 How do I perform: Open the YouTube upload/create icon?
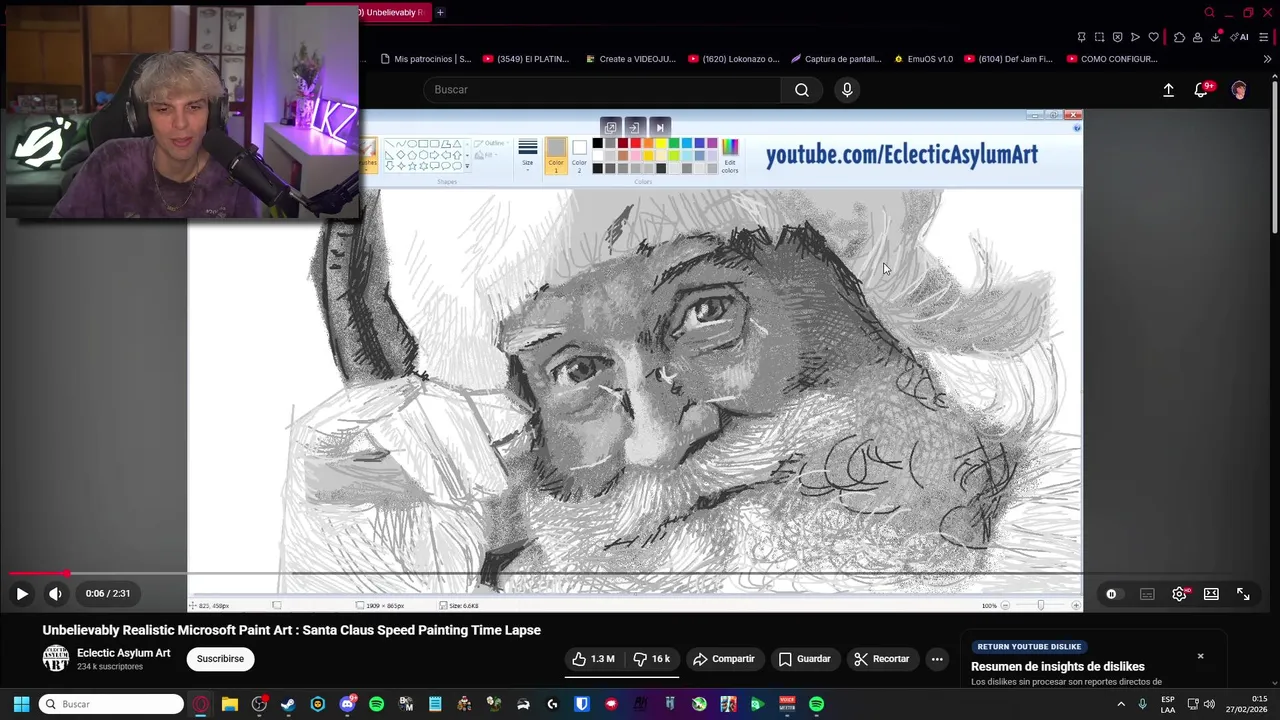coord(1168,90)
